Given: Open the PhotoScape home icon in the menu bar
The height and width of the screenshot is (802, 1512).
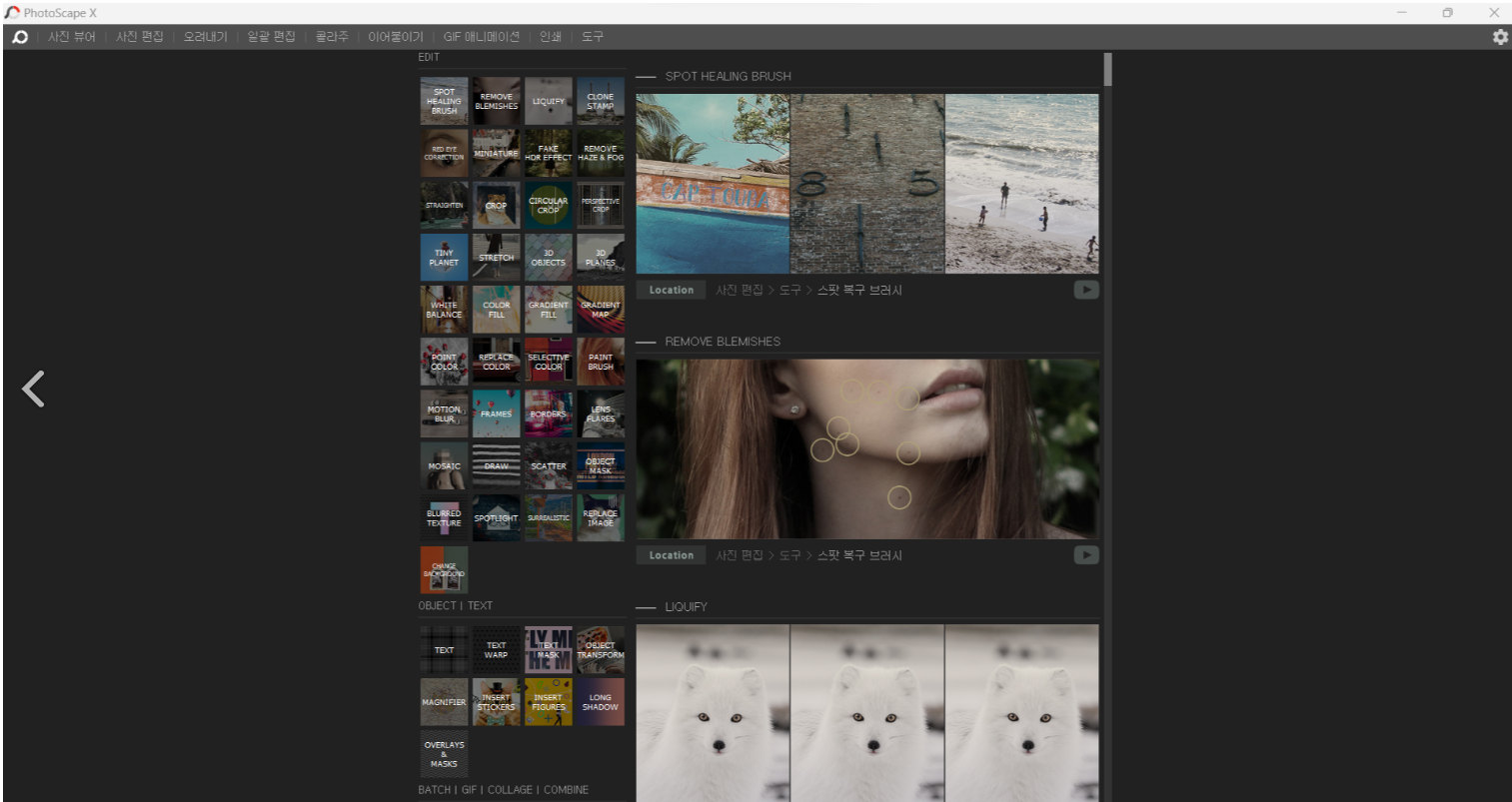Looking at the screenshot, I should pyautogui.click(x=20, y=37).
